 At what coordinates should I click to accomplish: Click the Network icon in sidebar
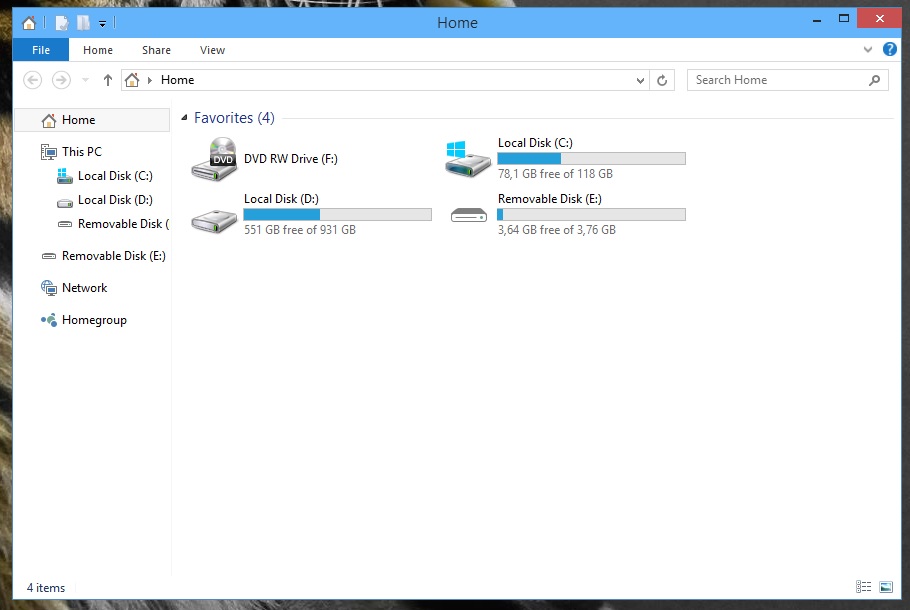[x=49, y=288]
